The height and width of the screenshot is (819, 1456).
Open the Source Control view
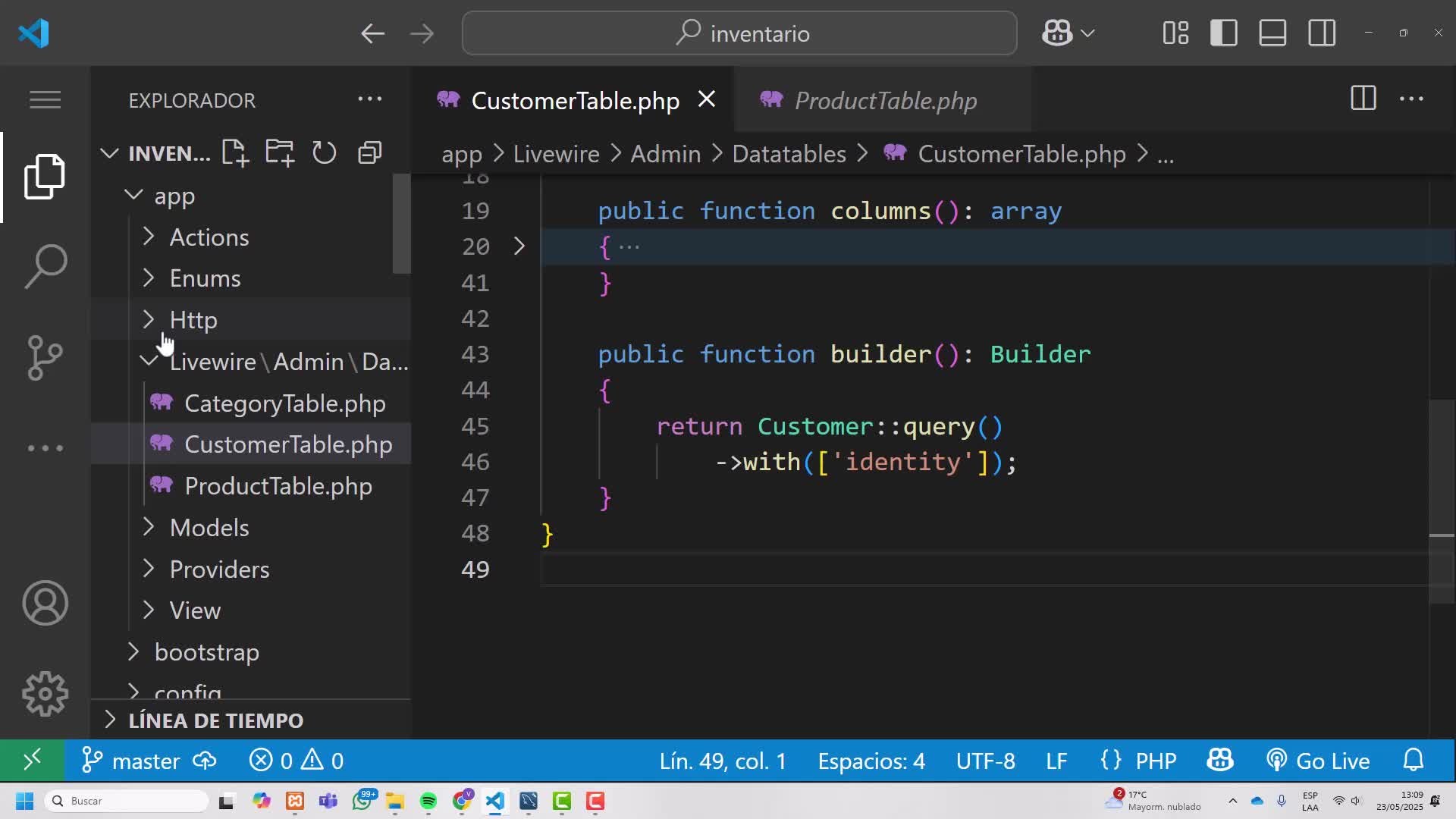(x=45, y=357)
